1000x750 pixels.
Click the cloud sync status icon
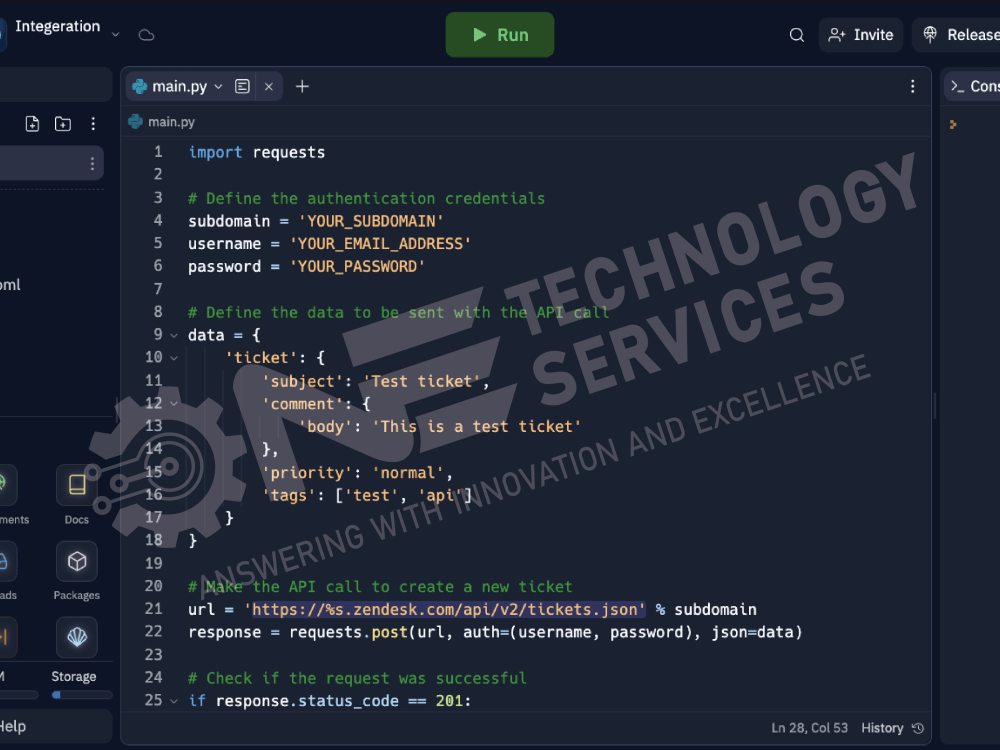pyautogui.click(x=147, y=35)
